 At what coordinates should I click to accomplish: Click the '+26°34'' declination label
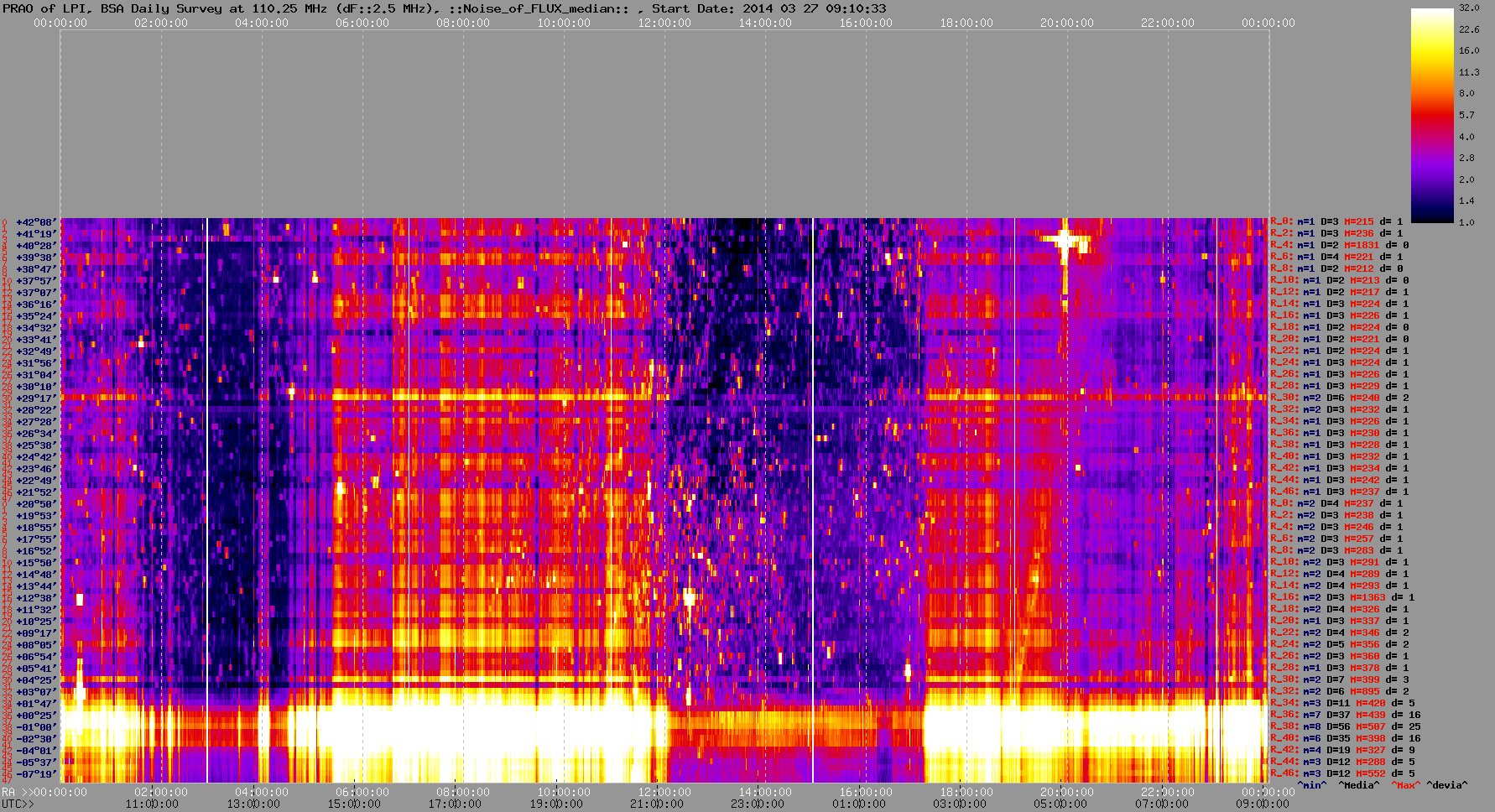[x=36, y=434]
